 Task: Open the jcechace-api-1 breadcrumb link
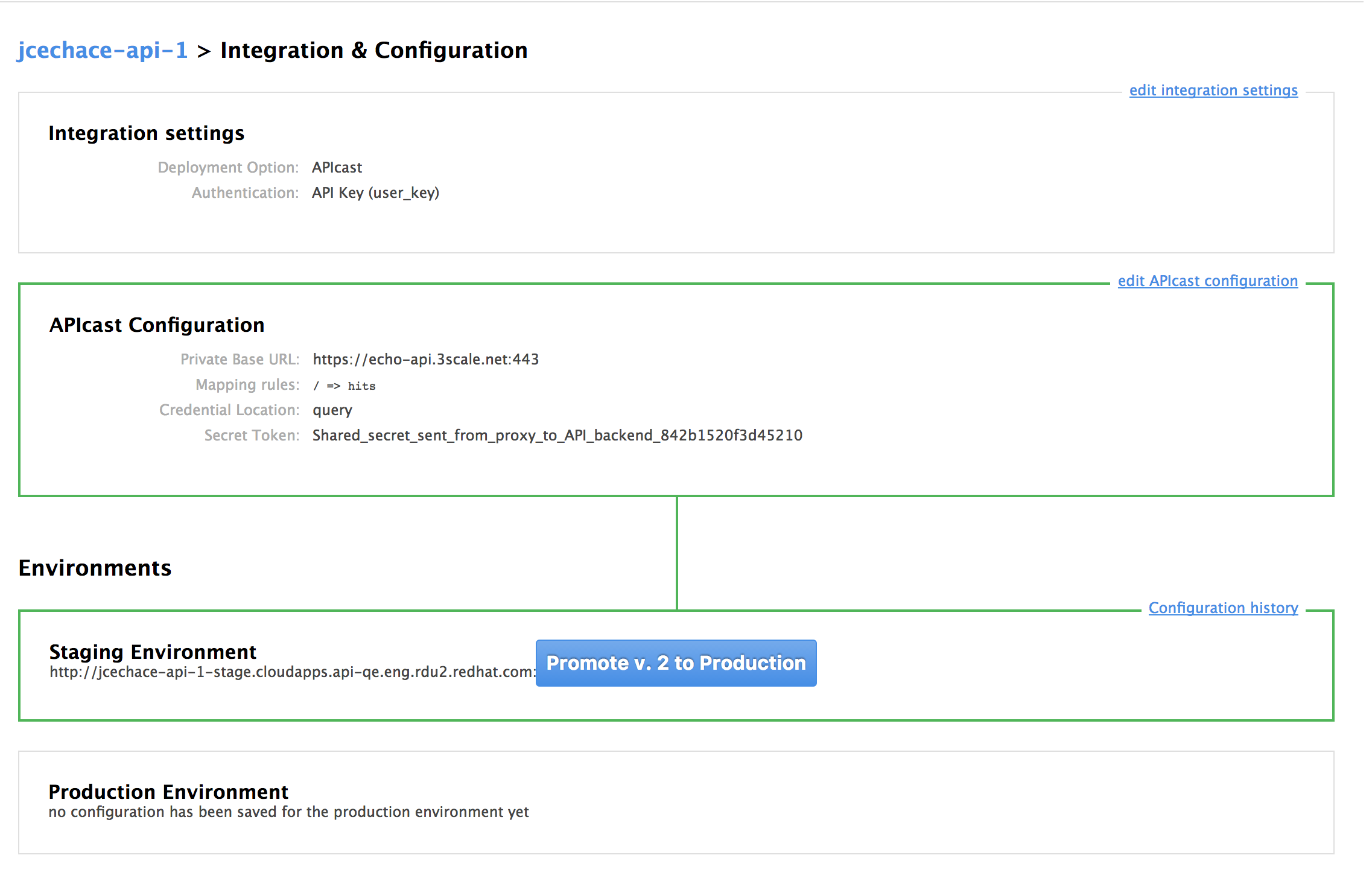103,51
